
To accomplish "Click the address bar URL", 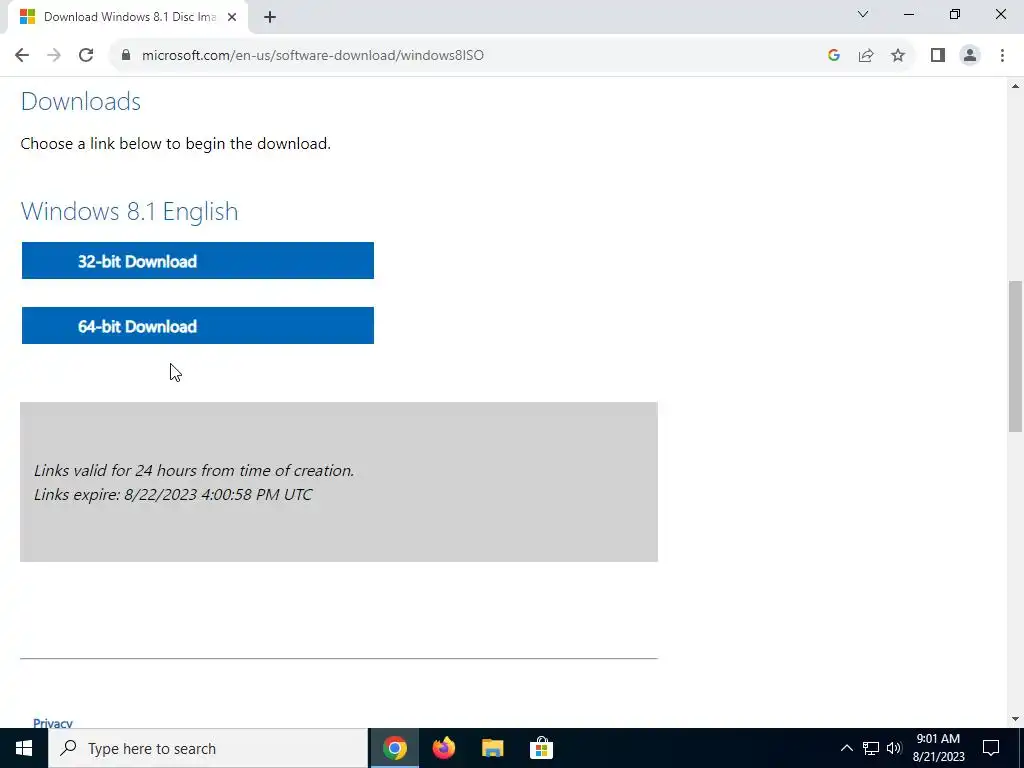I will click(313, 55).
